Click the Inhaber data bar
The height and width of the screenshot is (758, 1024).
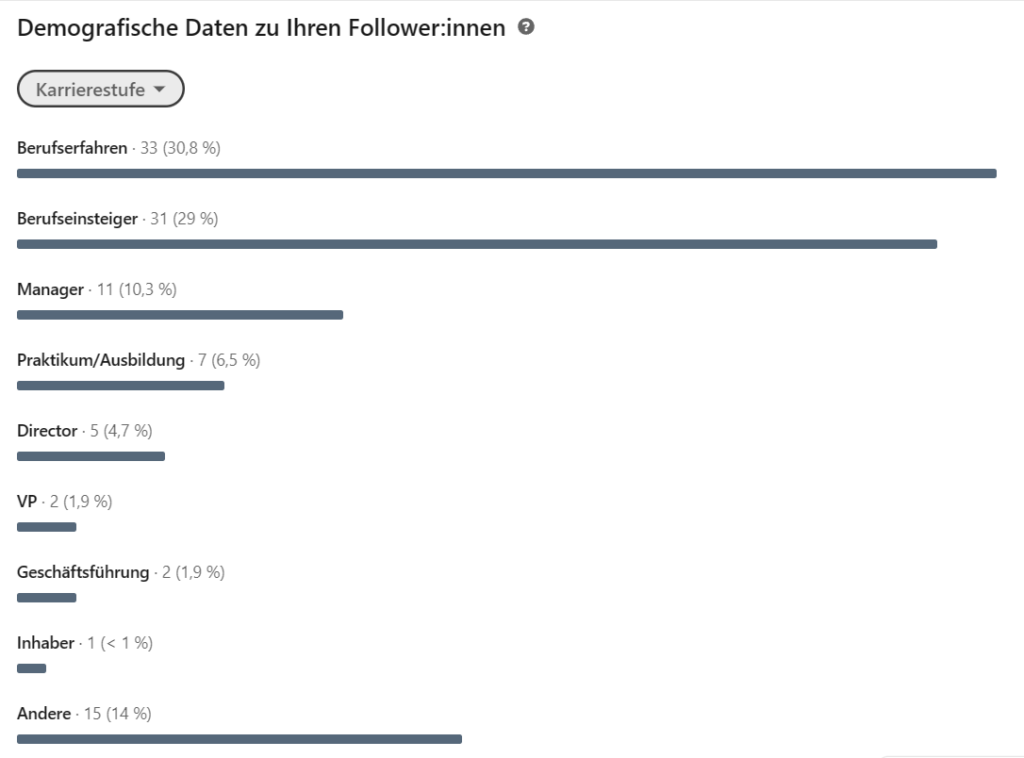coord(31,668)
